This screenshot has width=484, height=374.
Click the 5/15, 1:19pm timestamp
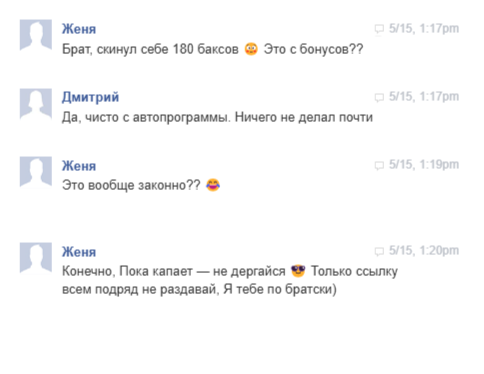[424, 165]
